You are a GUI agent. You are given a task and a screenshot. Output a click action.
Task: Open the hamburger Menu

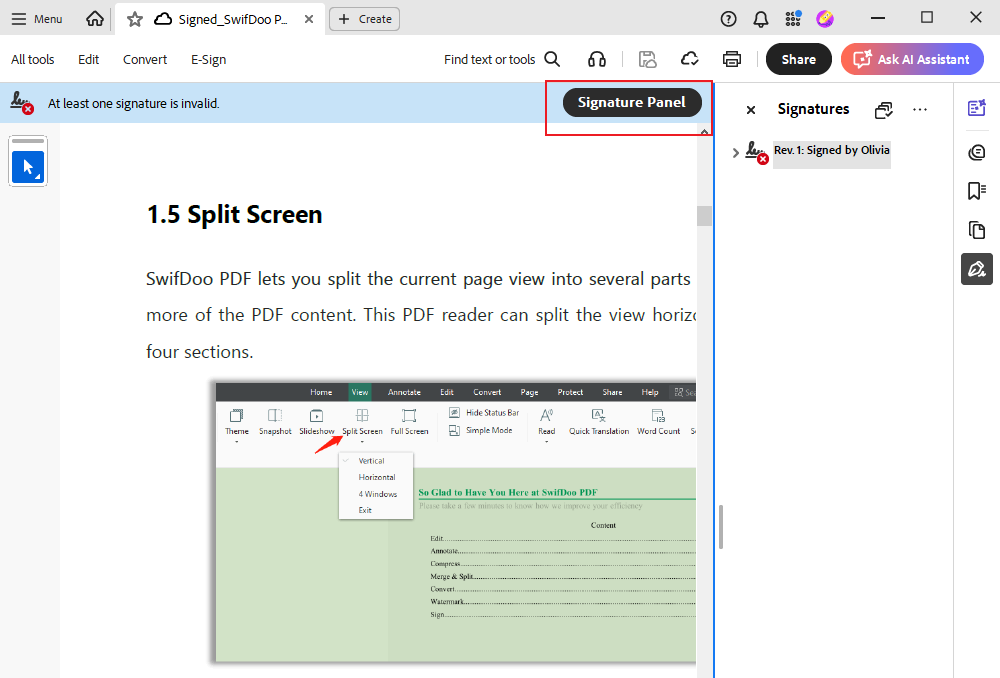[36, 19]
